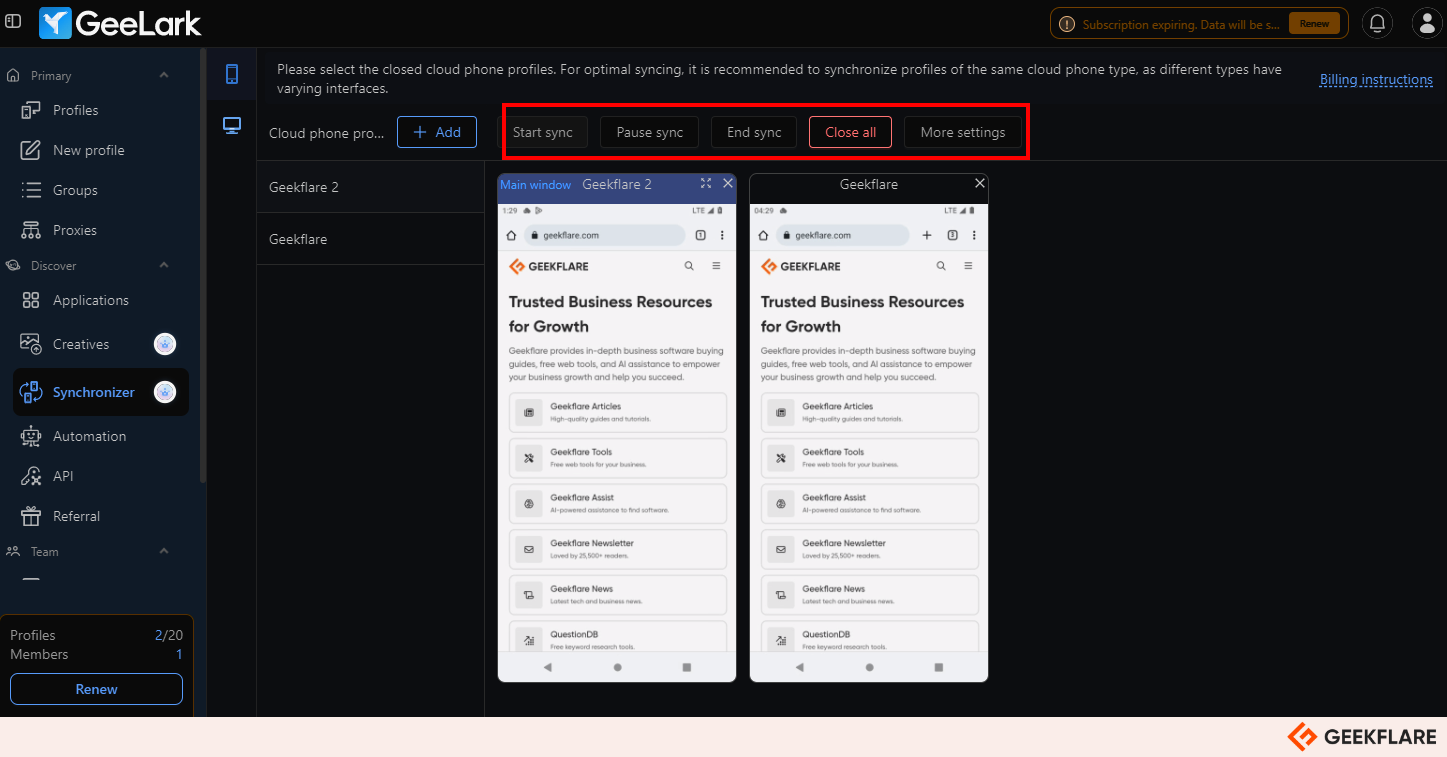Click the Renew button at the sidebar bottom
Viewport: 1447px width, 757px height.
(x=96, y=689)
